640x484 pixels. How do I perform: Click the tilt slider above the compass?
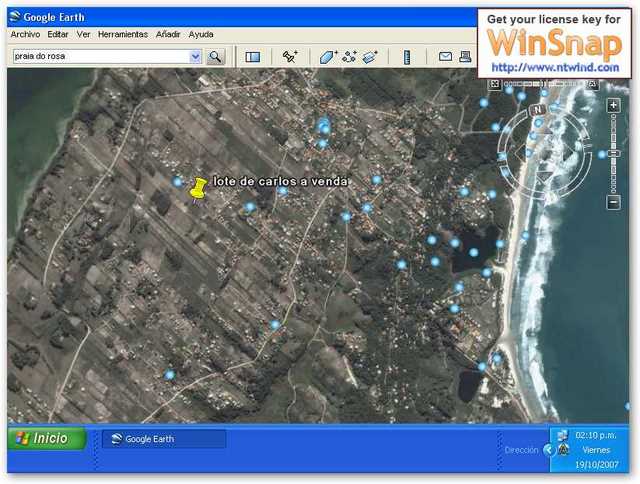[x=543, y=84]
